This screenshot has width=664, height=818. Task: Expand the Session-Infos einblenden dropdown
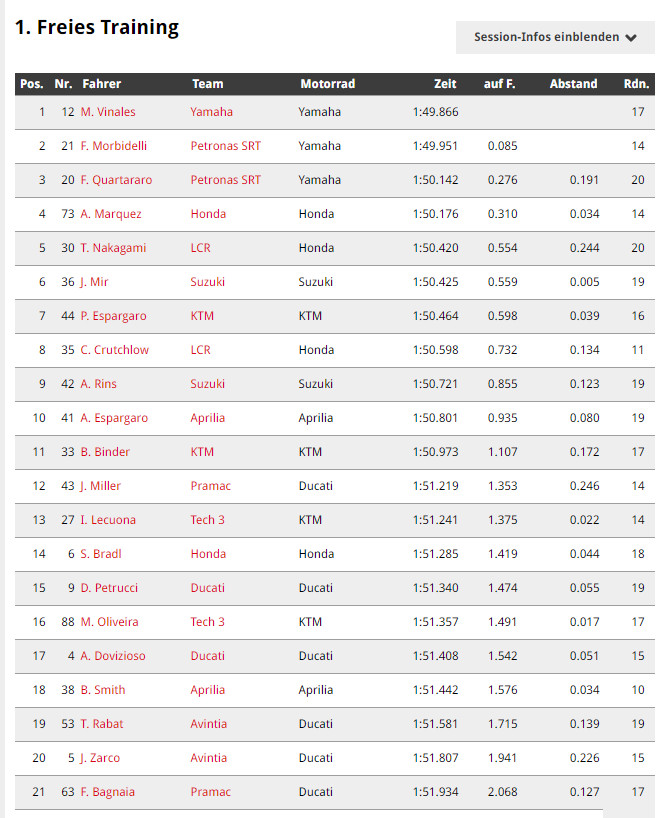[555, 37]
